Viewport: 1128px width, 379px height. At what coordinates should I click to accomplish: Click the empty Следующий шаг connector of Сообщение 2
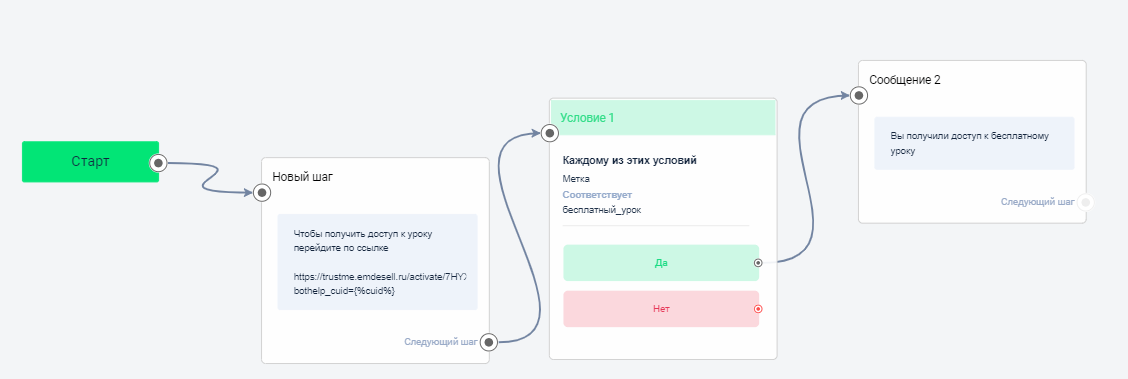pyautogui.click(x=1085, y=202)
